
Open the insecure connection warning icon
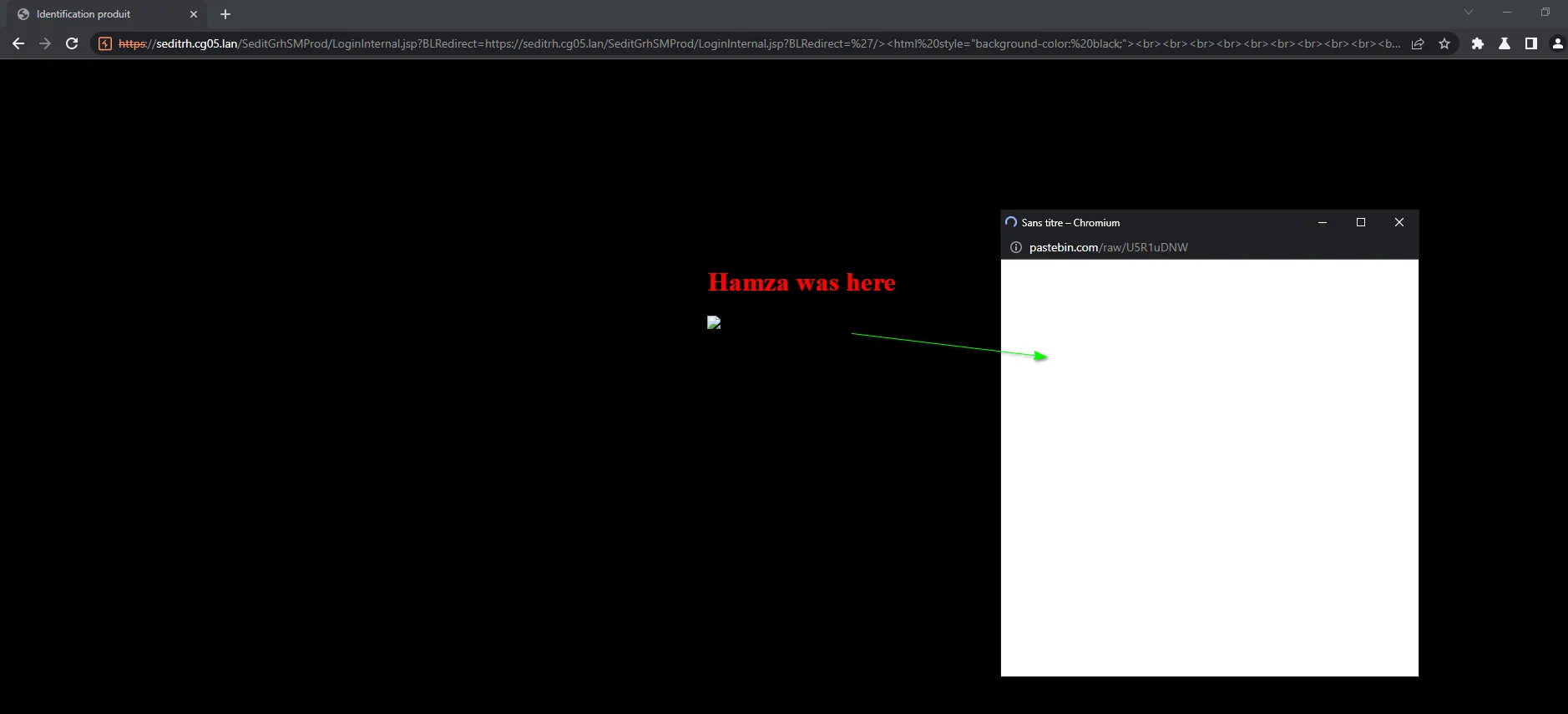(x=105, y=43)
